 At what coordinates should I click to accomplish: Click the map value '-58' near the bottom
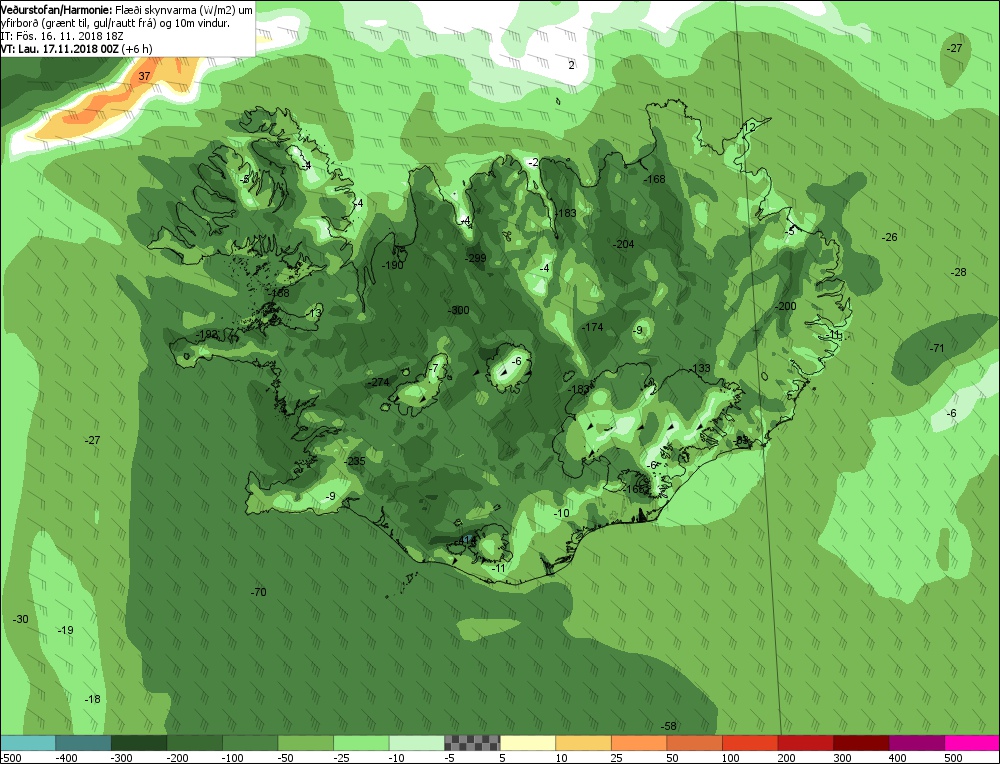(668, 726)
